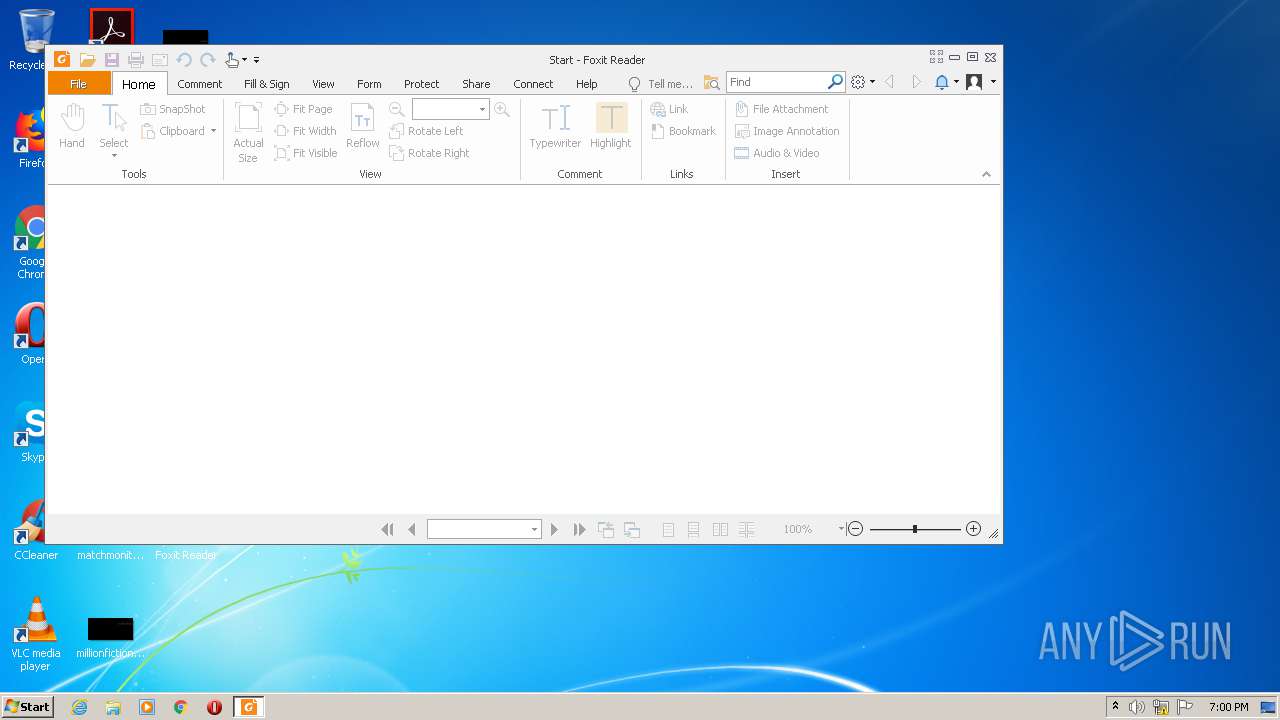Toggle facing pages layout in status bar

[720, 529]
